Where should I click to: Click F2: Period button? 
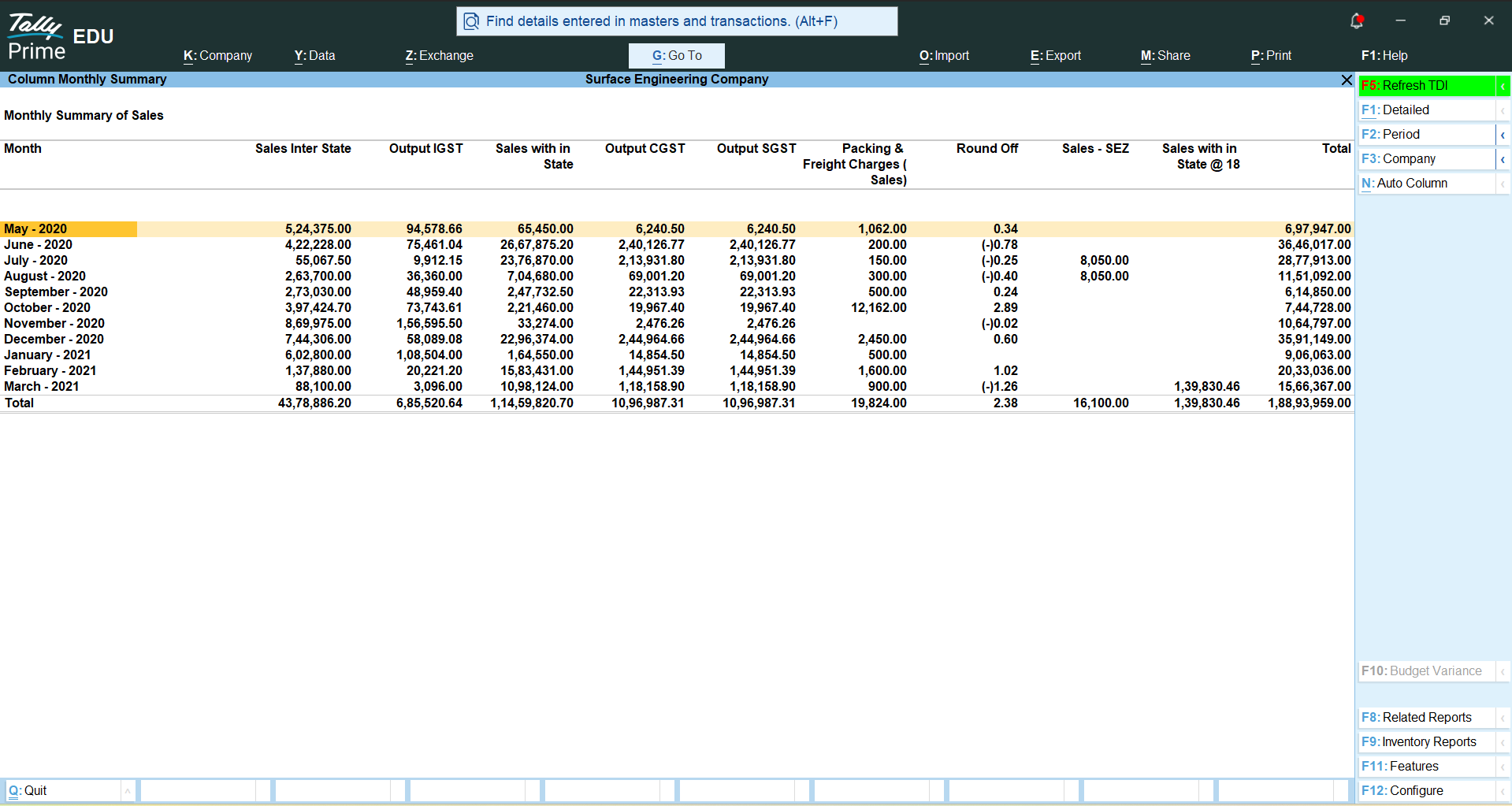point(1427,135)
